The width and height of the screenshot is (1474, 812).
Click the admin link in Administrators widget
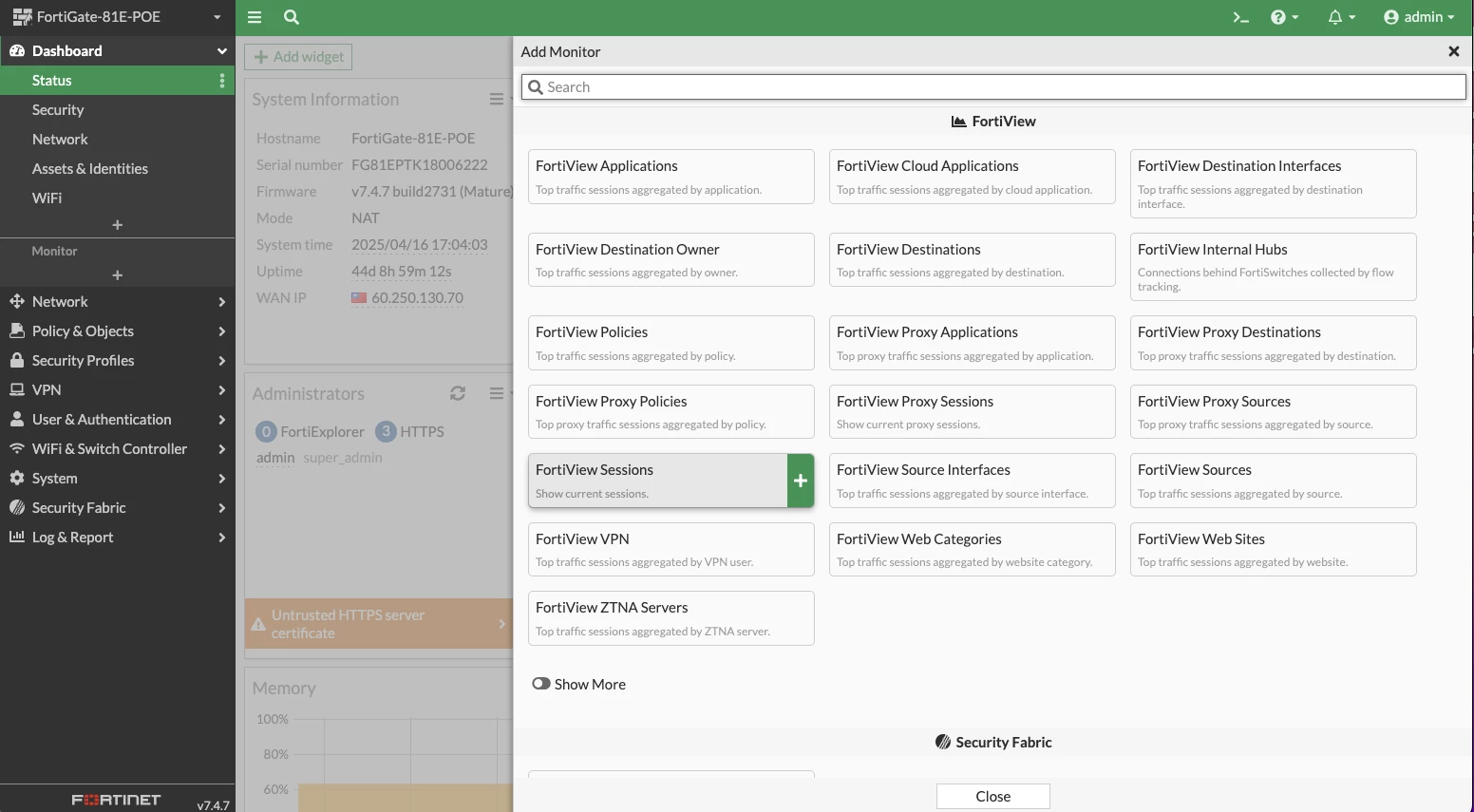(x=275, y=458)
